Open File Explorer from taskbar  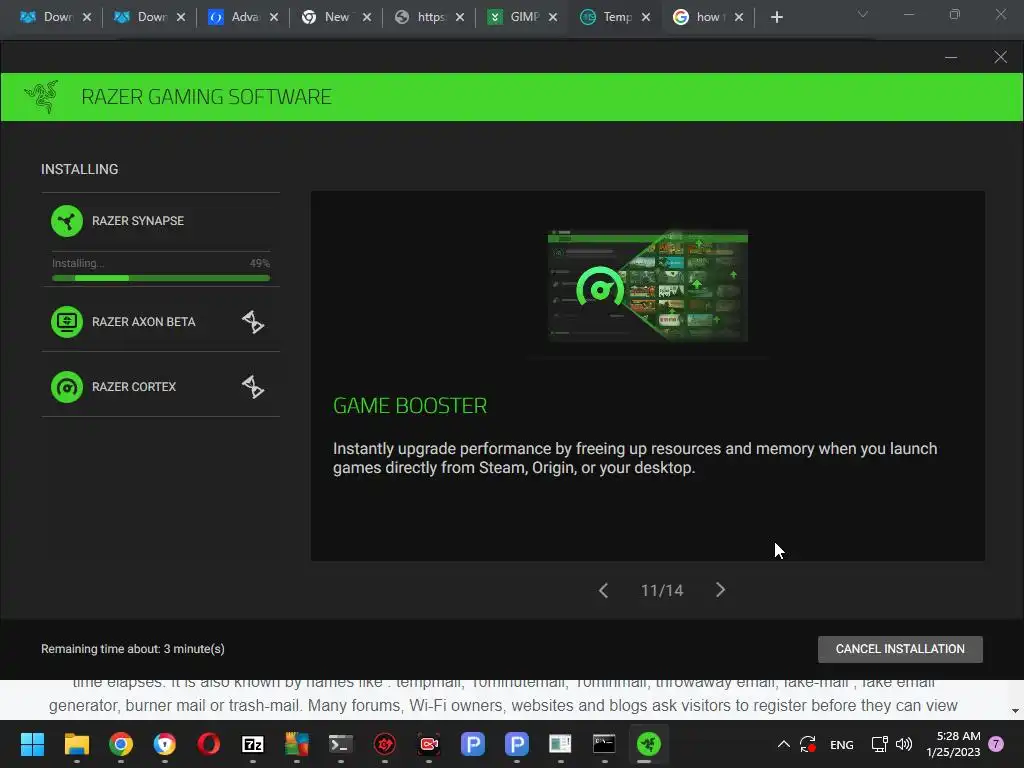point(76,744)
